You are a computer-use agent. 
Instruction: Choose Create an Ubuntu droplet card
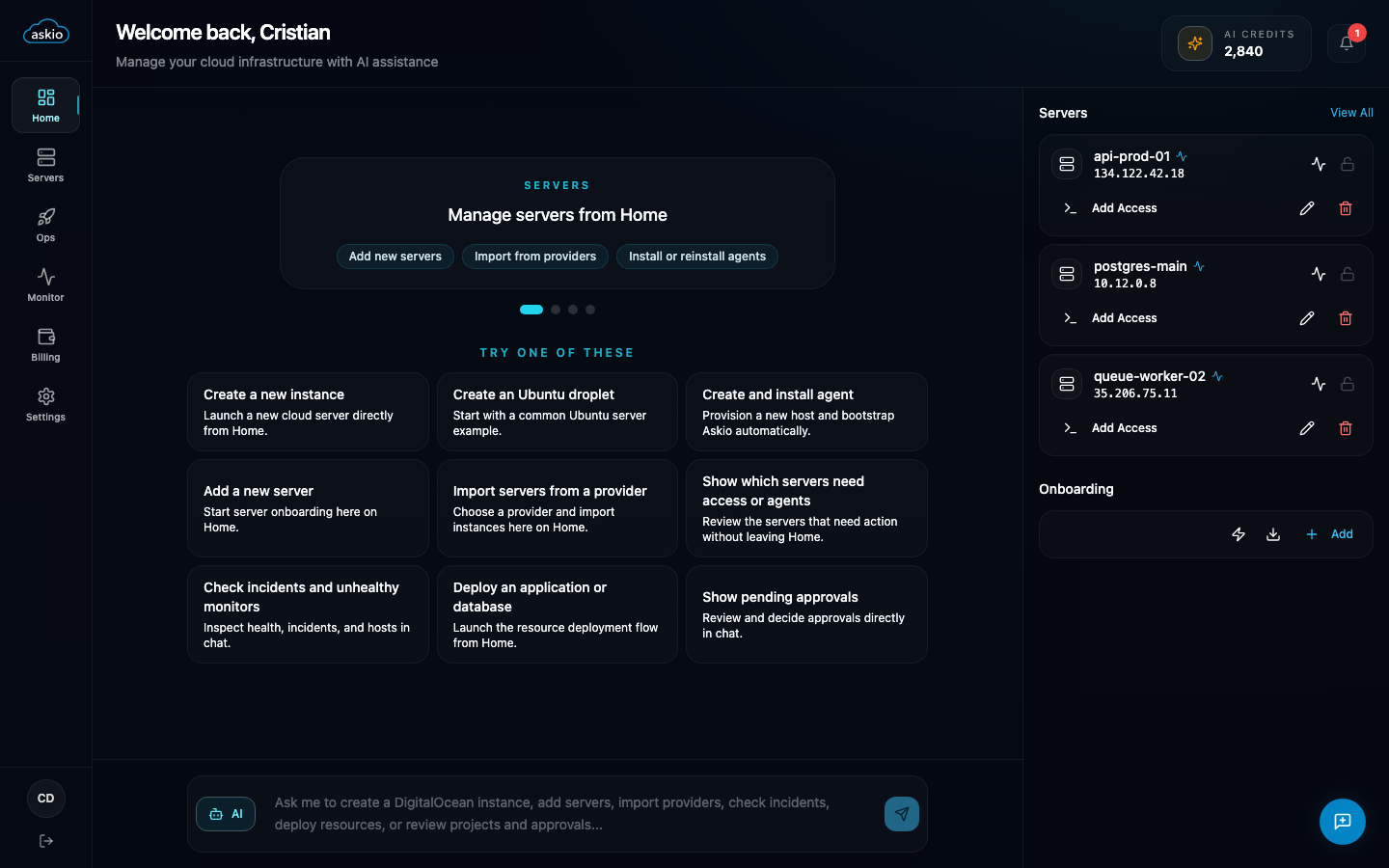click(x=558, y=412)
